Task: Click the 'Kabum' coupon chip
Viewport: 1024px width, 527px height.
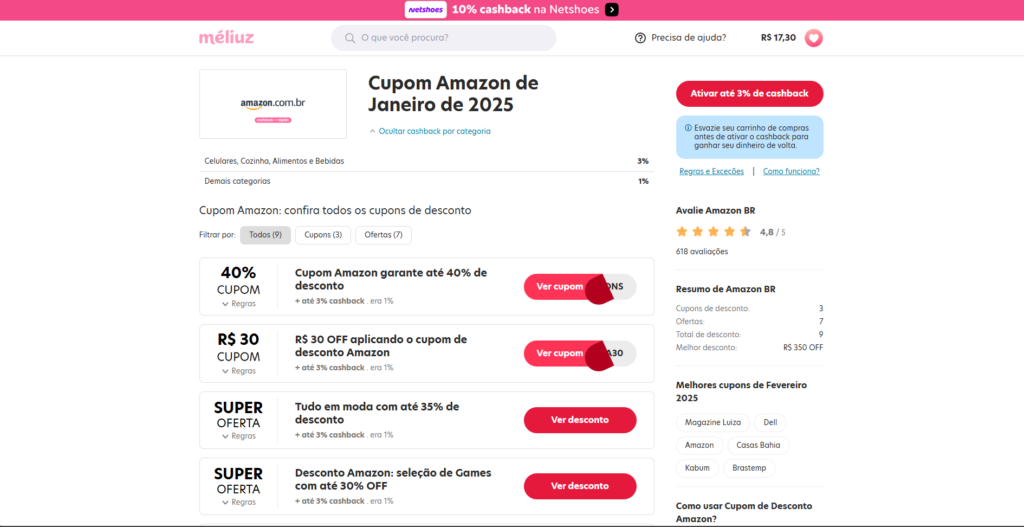Action: point(697,468)
